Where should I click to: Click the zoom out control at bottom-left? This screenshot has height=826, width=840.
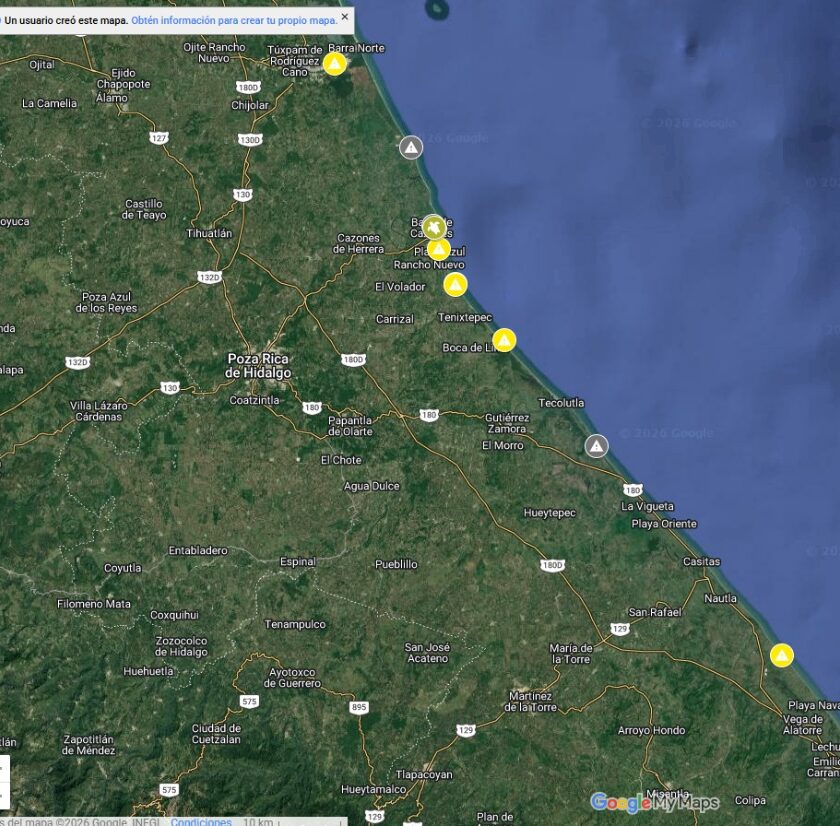coord(3,796)
